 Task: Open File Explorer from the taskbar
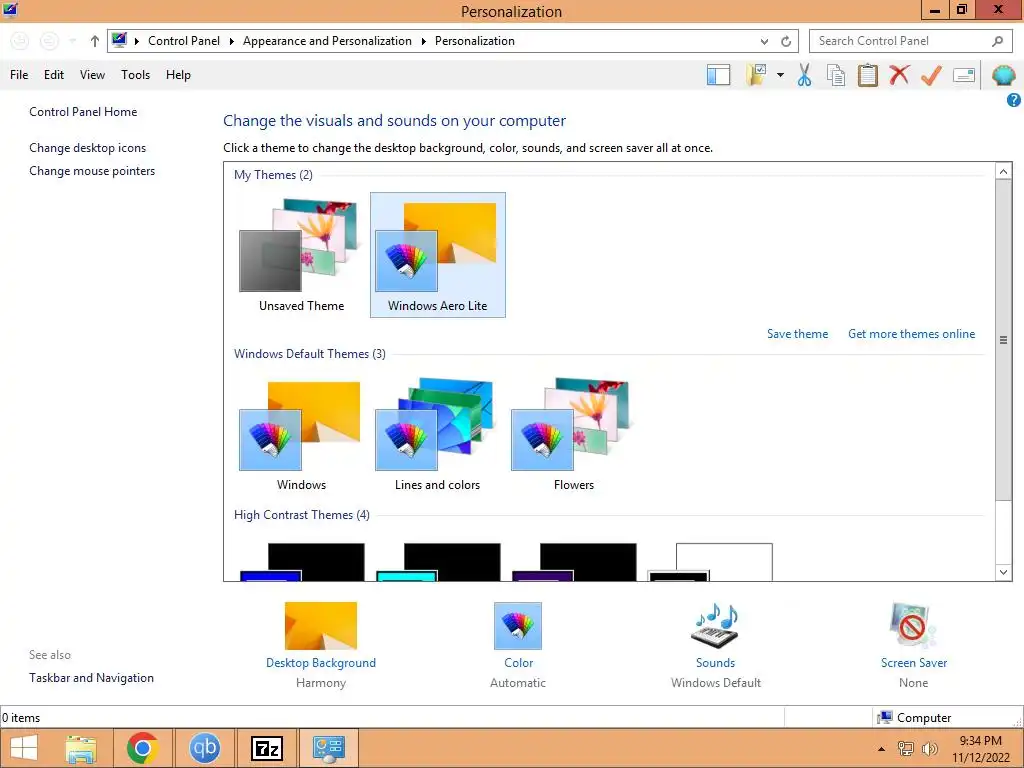click(x=82, y=748)
